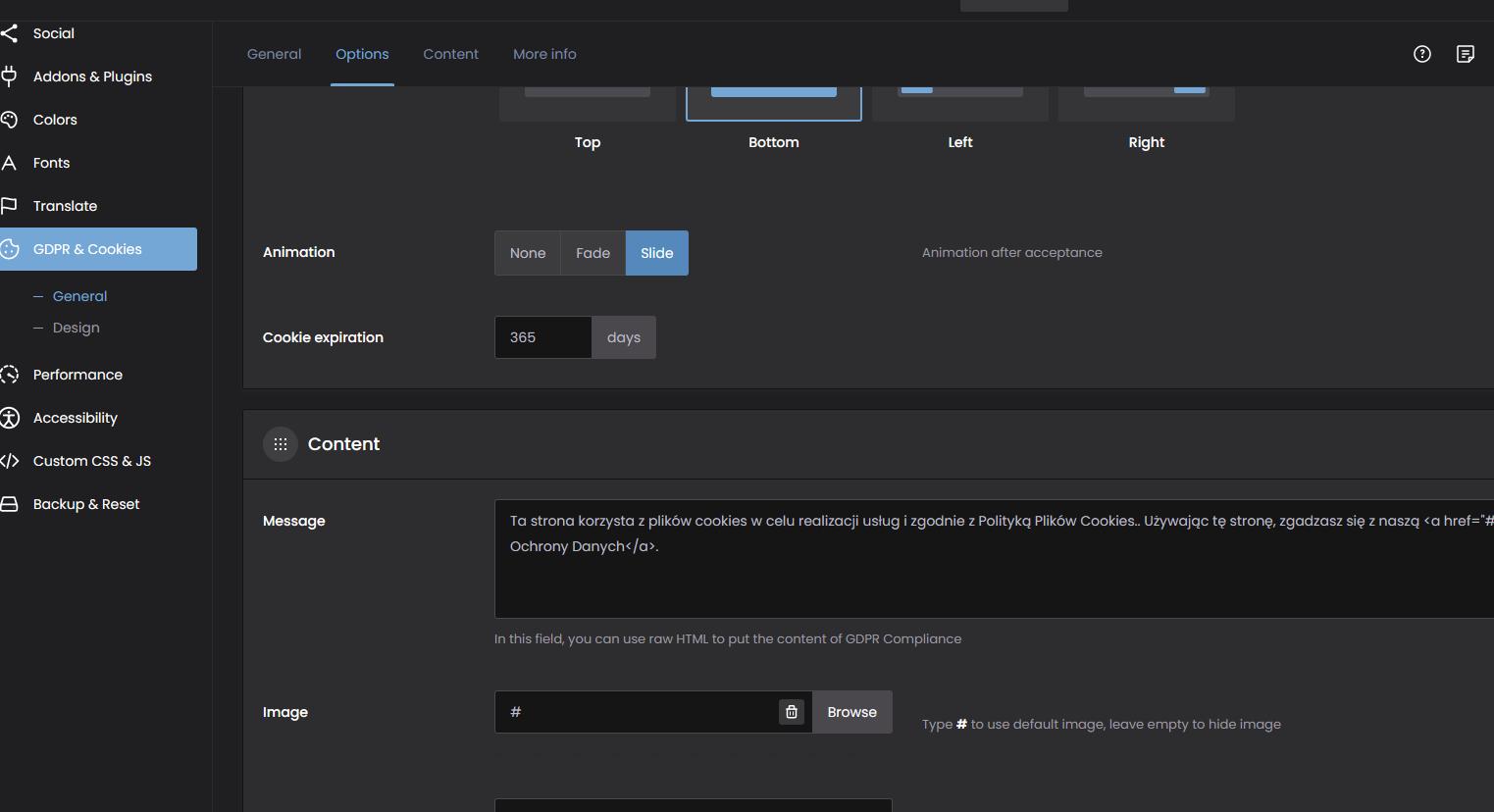Click the Bottom position label
The width and height of the screenshot is (1494, 812).
point(774,142)
